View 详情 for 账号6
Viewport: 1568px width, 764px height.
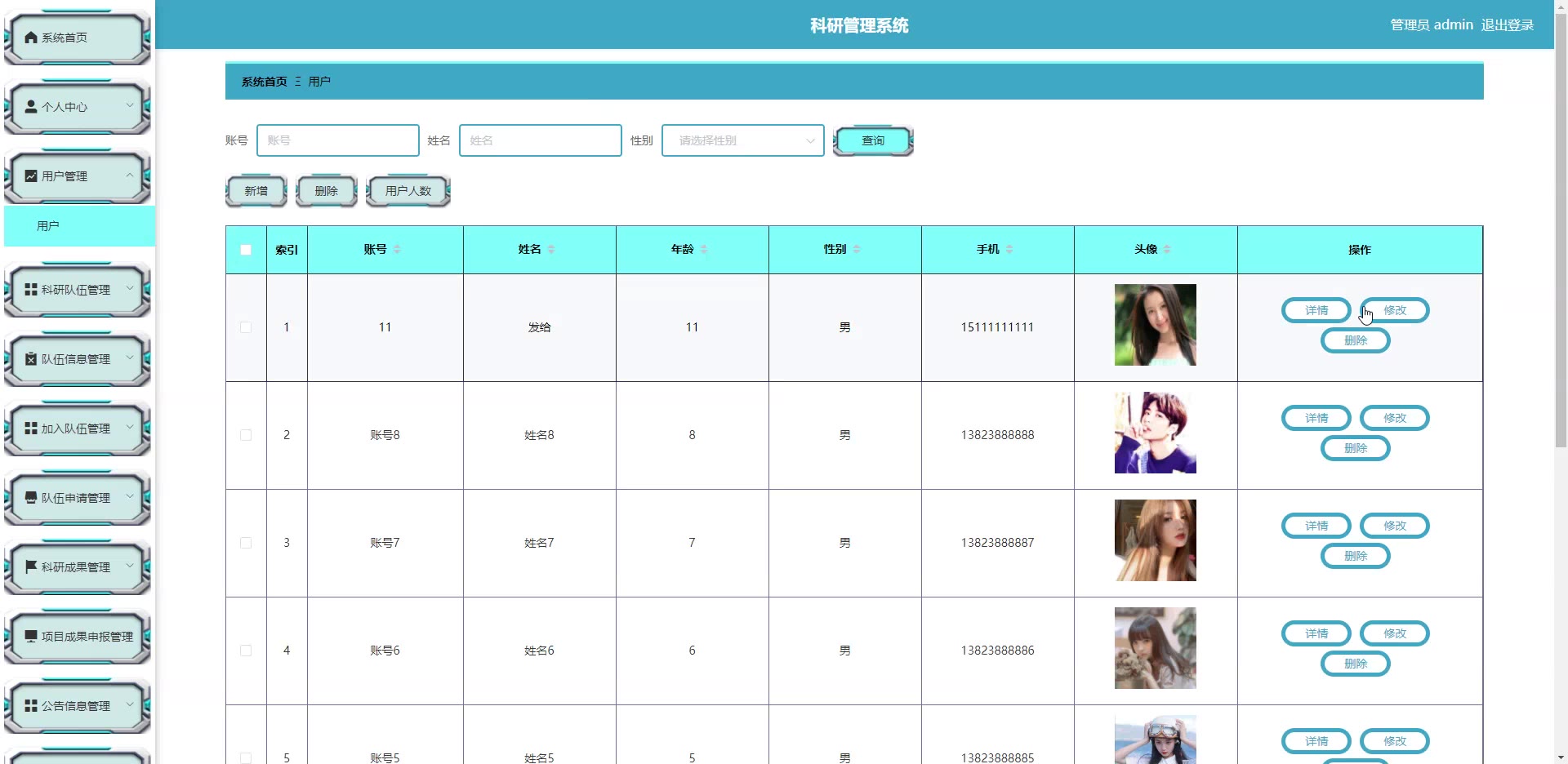(1316, 633)
